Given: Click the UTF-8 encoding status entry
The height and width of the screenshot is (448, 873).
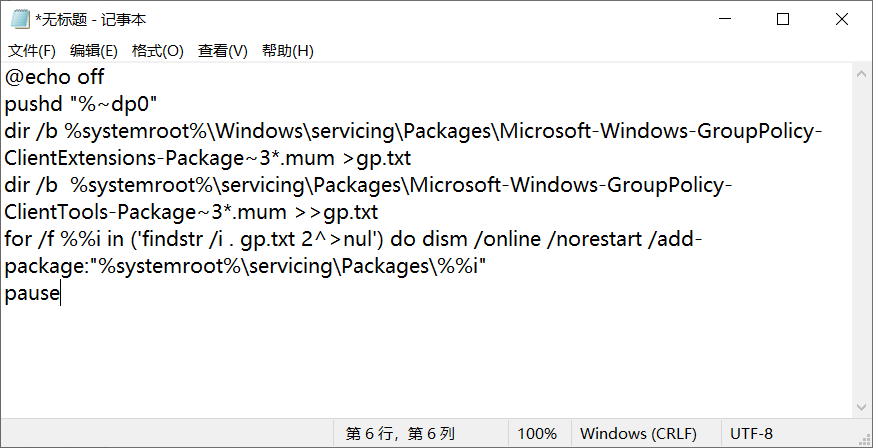Looking at the screenshot, I should (752, 434).
